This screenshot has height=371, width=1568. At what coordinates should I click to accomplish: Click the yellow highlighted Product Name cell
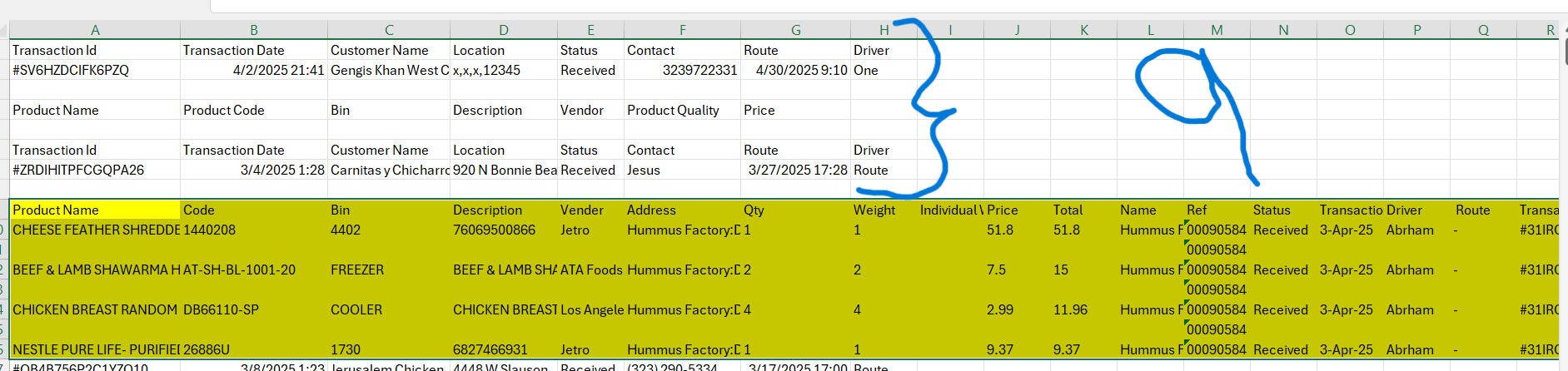(95, 210)
